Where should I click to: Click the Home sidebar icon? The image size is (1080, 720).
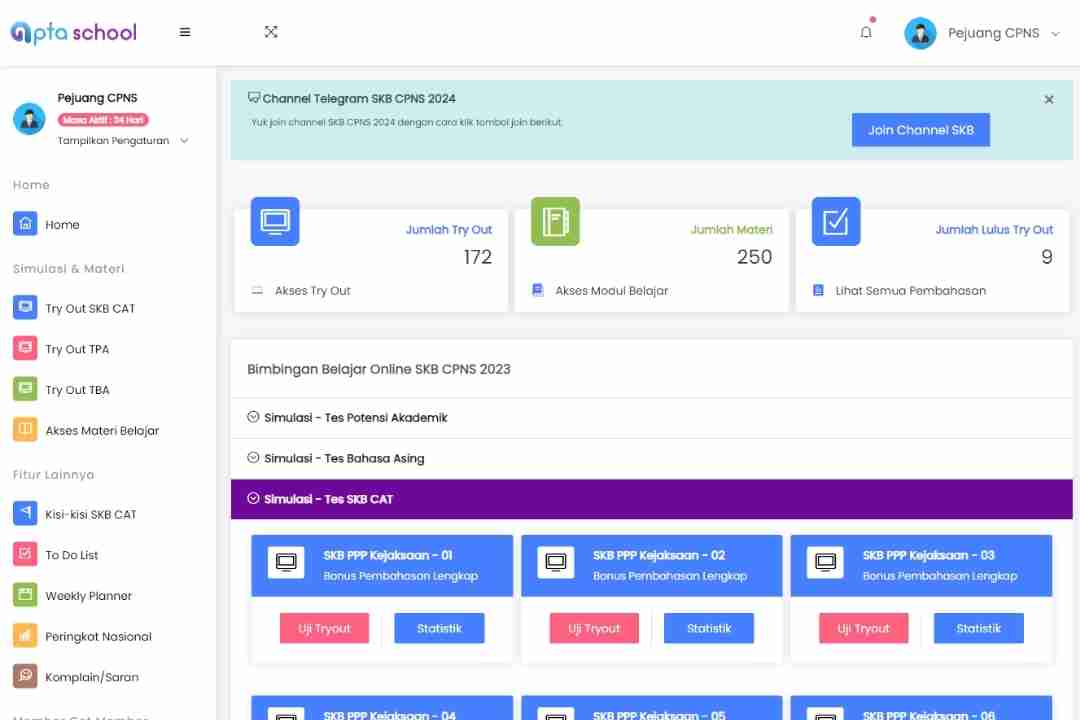pyautogui.click(x=25, y=224)
